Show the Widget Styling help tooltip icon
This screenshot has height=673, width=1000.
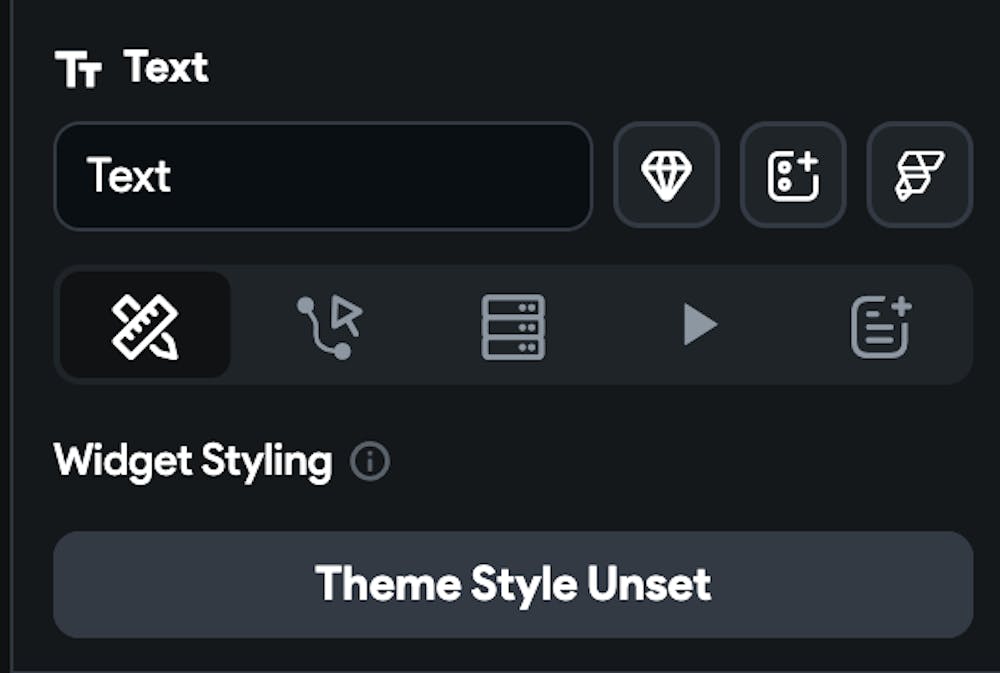pyautogui.click(x=370, y=462)
